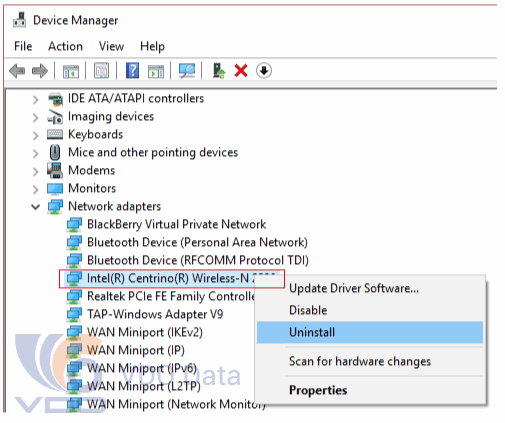Expand the Monitors node
This screenshot has width=505, height=423.
click(x=35, y=189)
